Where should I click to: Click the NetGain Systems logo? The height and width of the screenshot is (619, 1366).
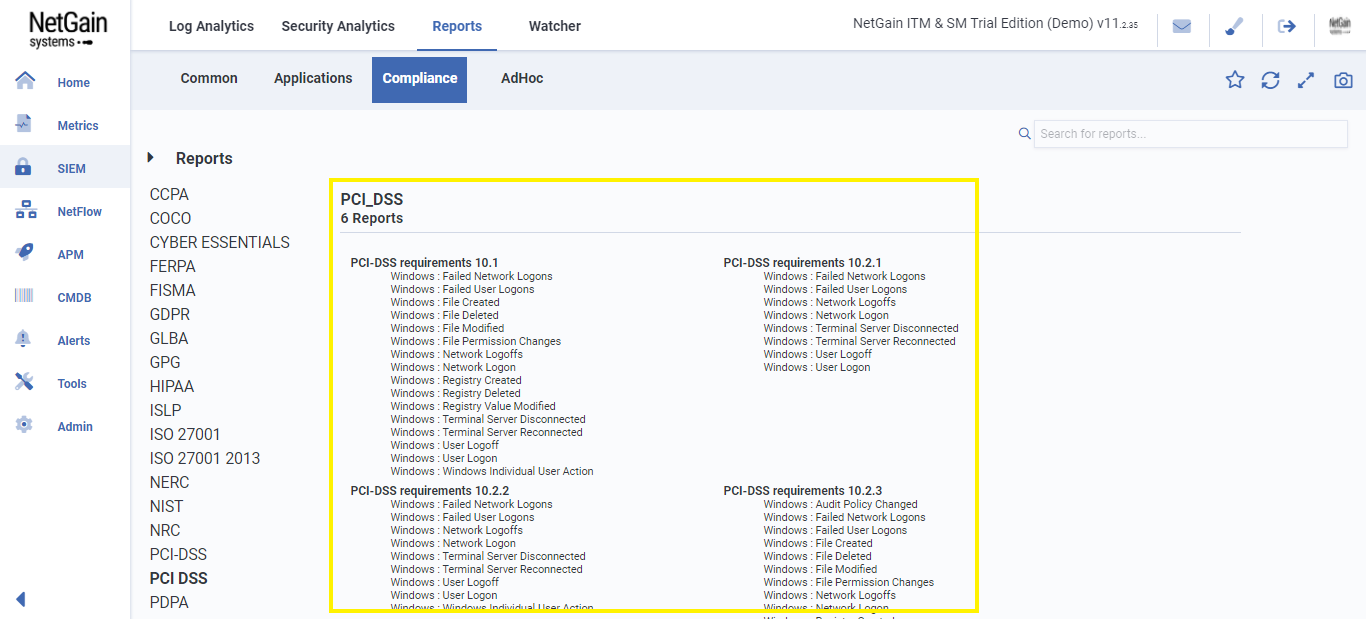point(66,28)
